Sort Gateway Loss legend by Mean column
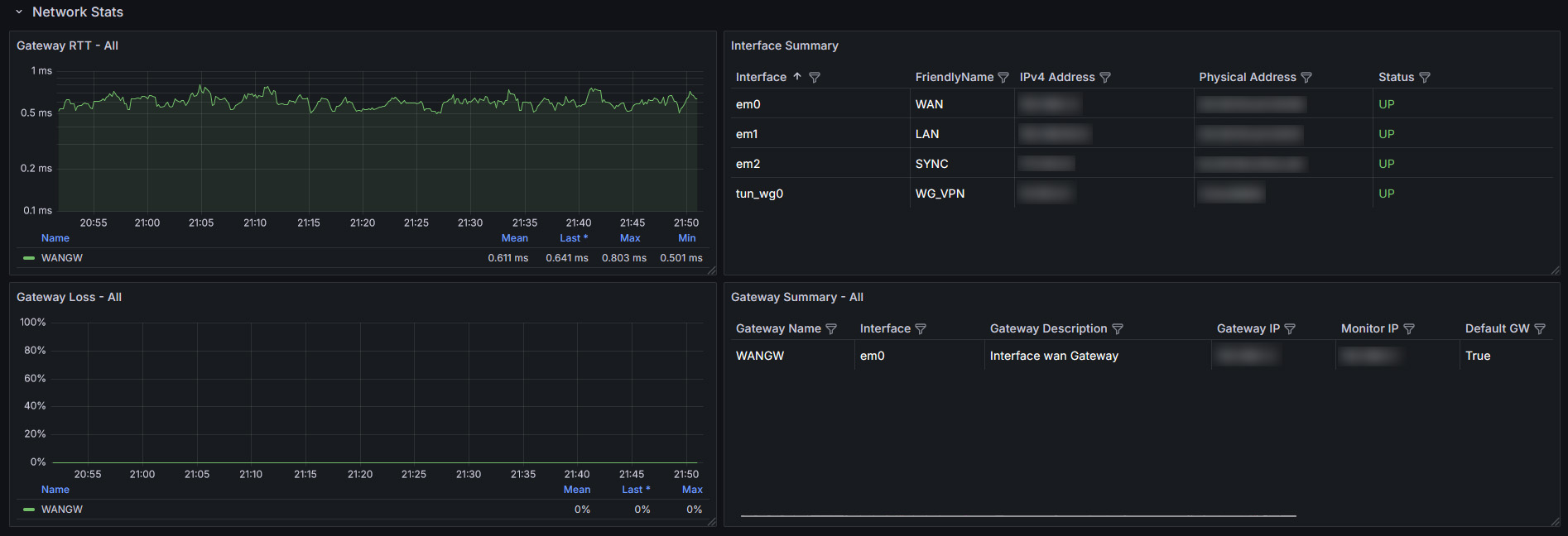1568x536 pixels. (x=577, y=490)
